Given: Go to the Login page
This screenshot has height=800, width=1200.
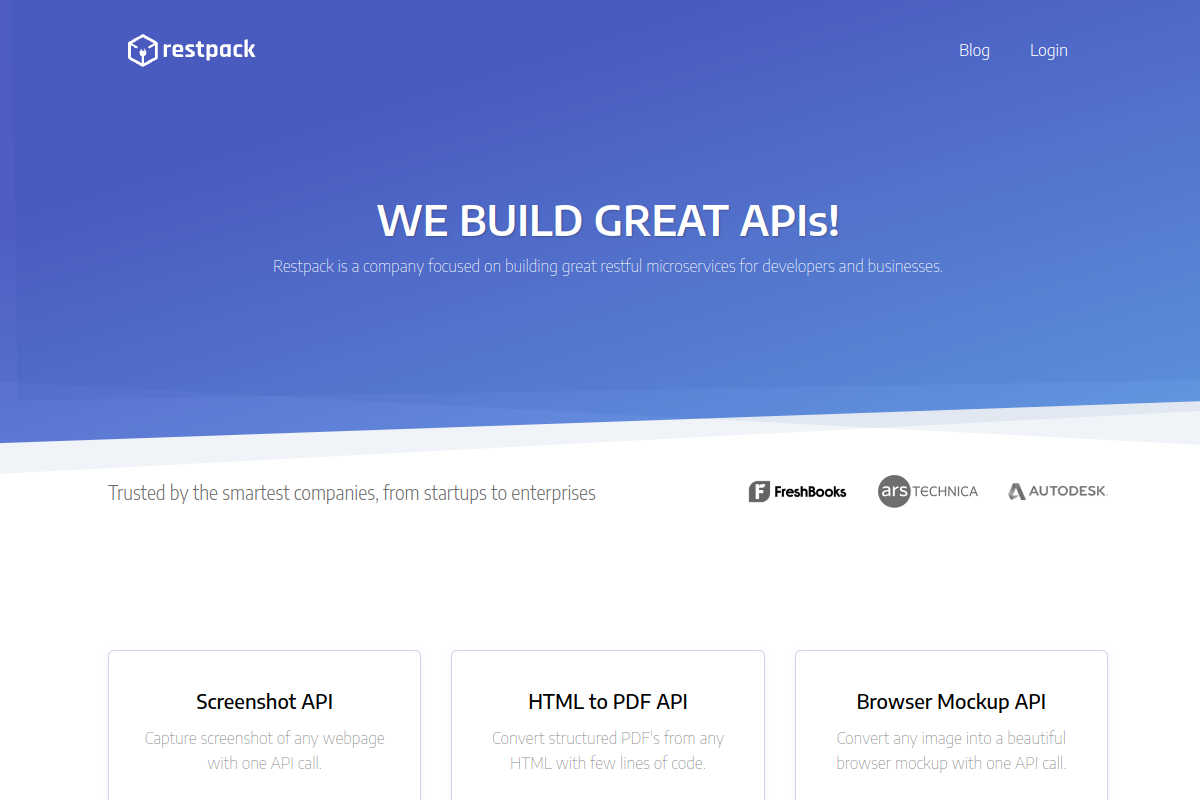Looking at the screenshot, I should click(x=1049, y=50).
